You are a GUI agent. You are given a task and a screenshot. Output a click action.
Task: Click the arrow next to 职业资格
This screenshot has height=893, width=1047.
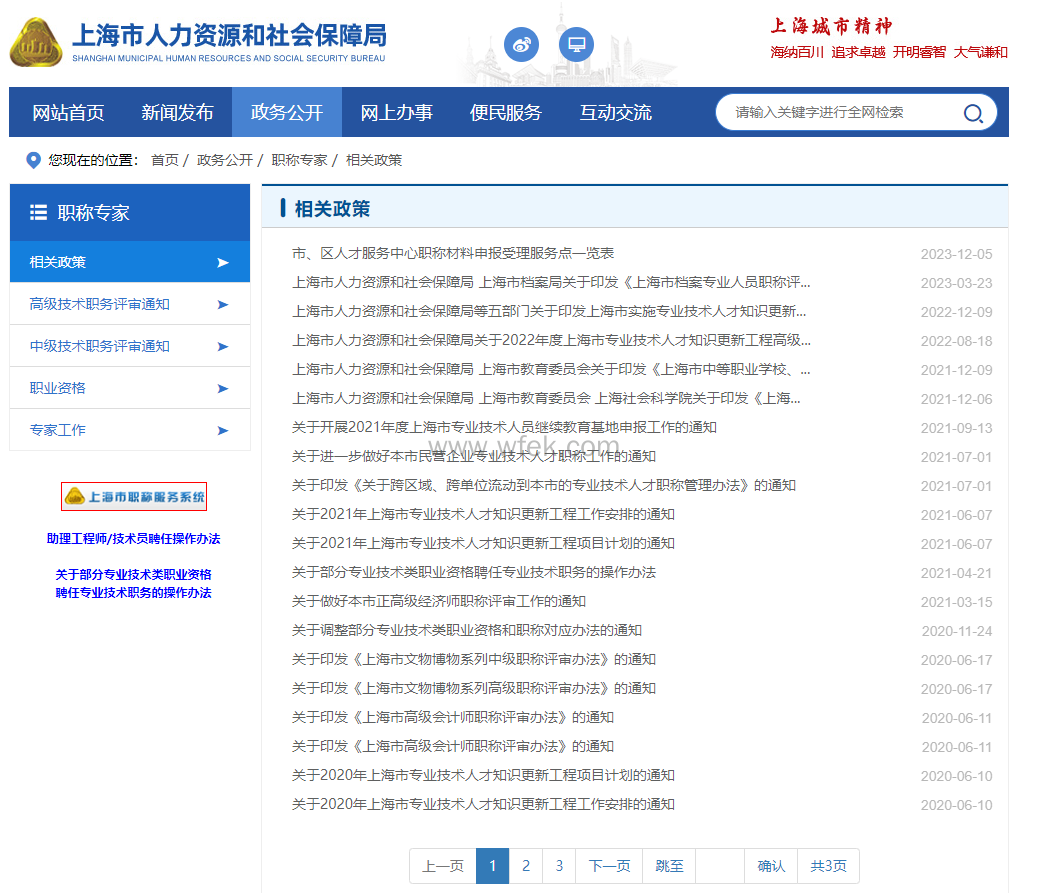point(222,388)
